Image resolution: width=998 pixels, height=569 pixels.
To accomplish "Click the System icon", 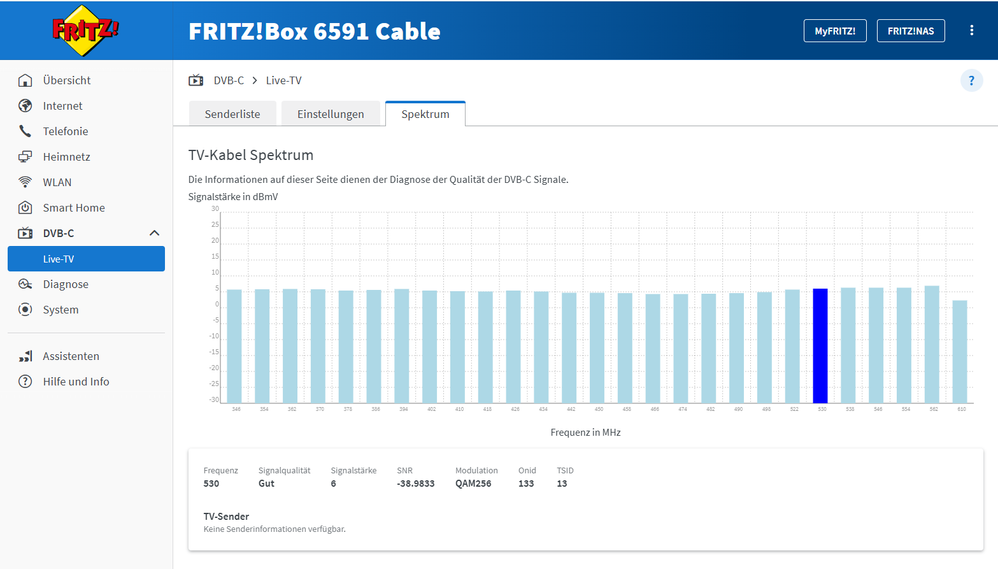I will coord(25,309).
